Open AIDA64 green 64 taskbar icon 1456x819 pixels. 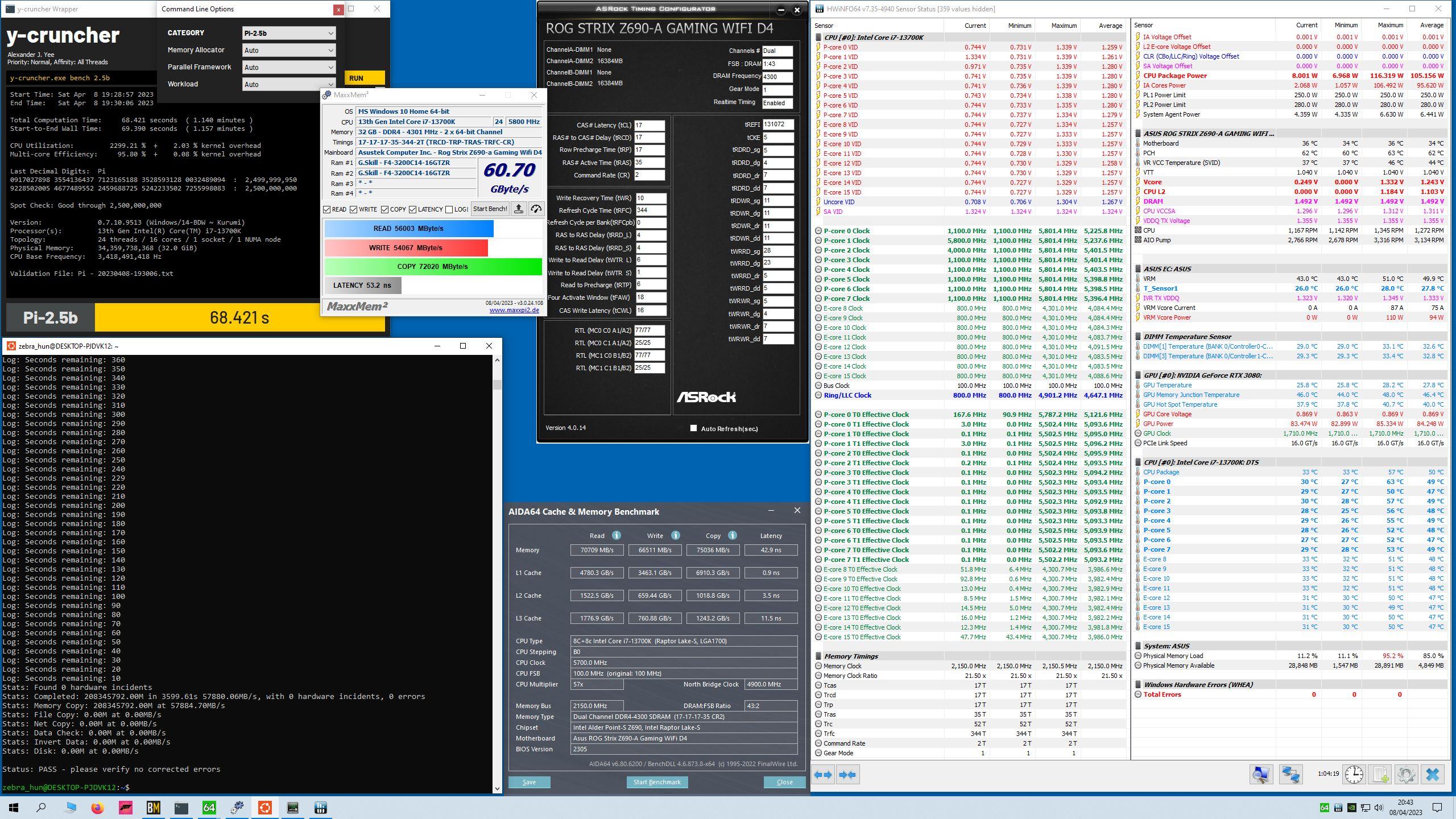coord(209,807)
